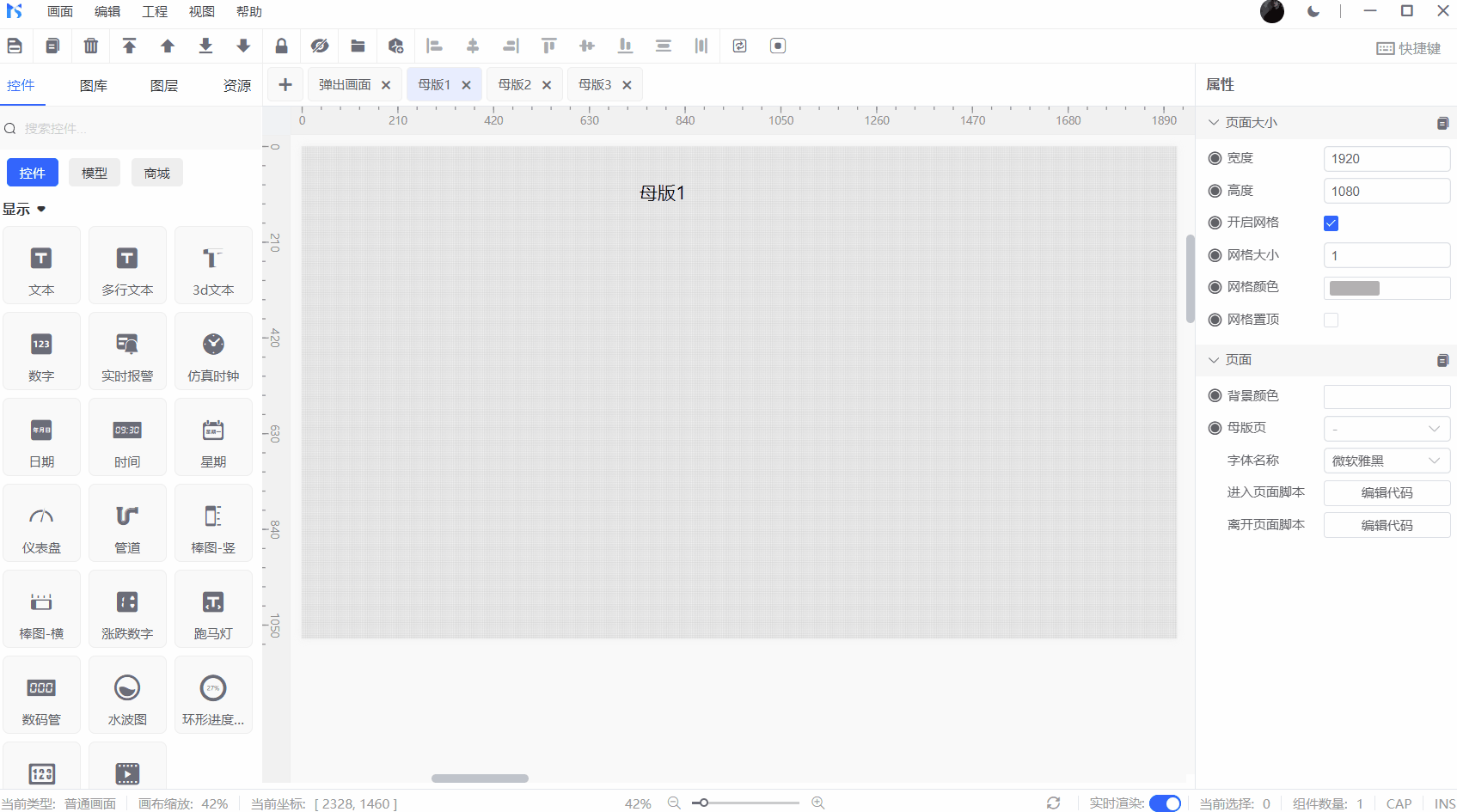Open the 工程 menu

pyautogui.click(x=155, y=12)
